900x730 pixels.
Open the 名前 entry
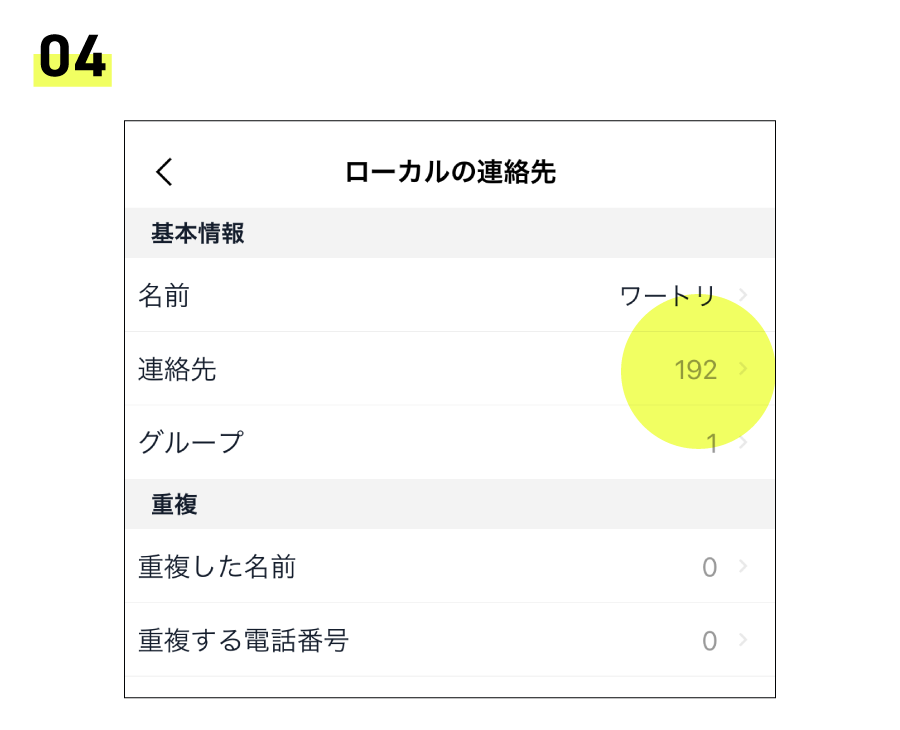(164, 295)
